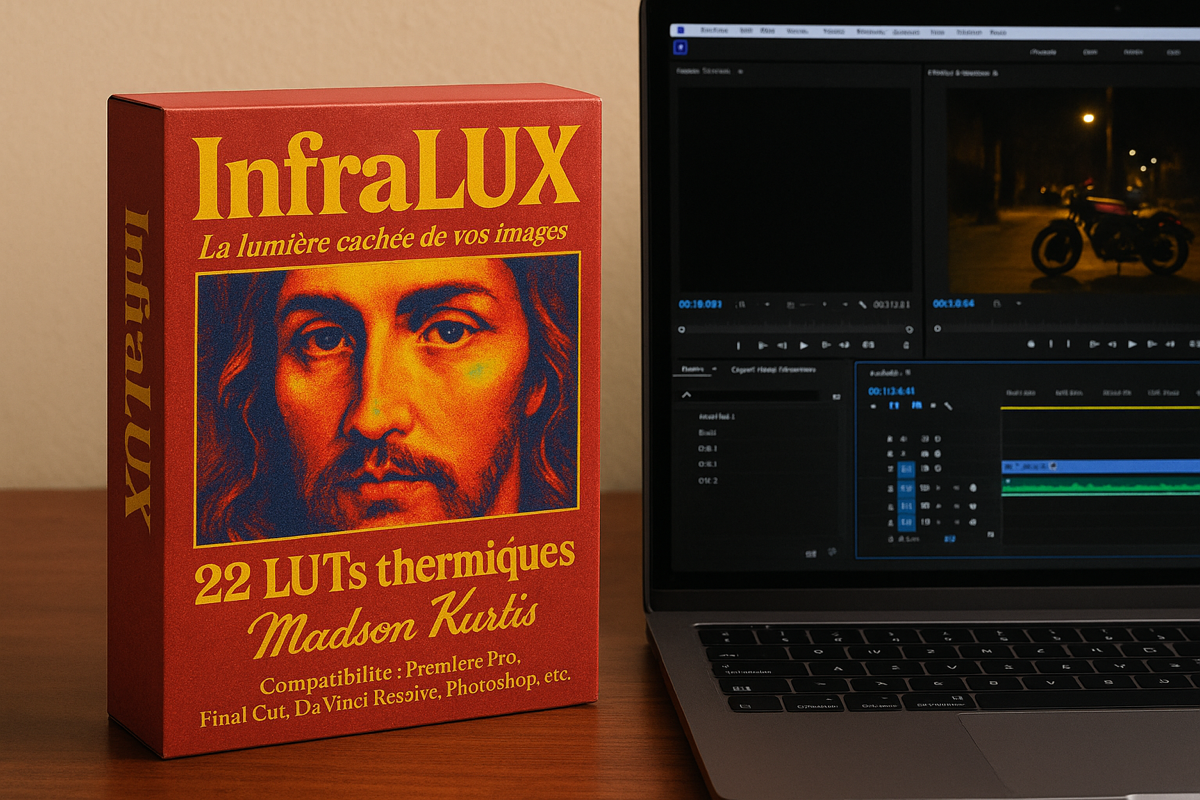Click the Mark In icon under the Source monitor
This screenshot has height=800, width=1200.
coord(739,344)
